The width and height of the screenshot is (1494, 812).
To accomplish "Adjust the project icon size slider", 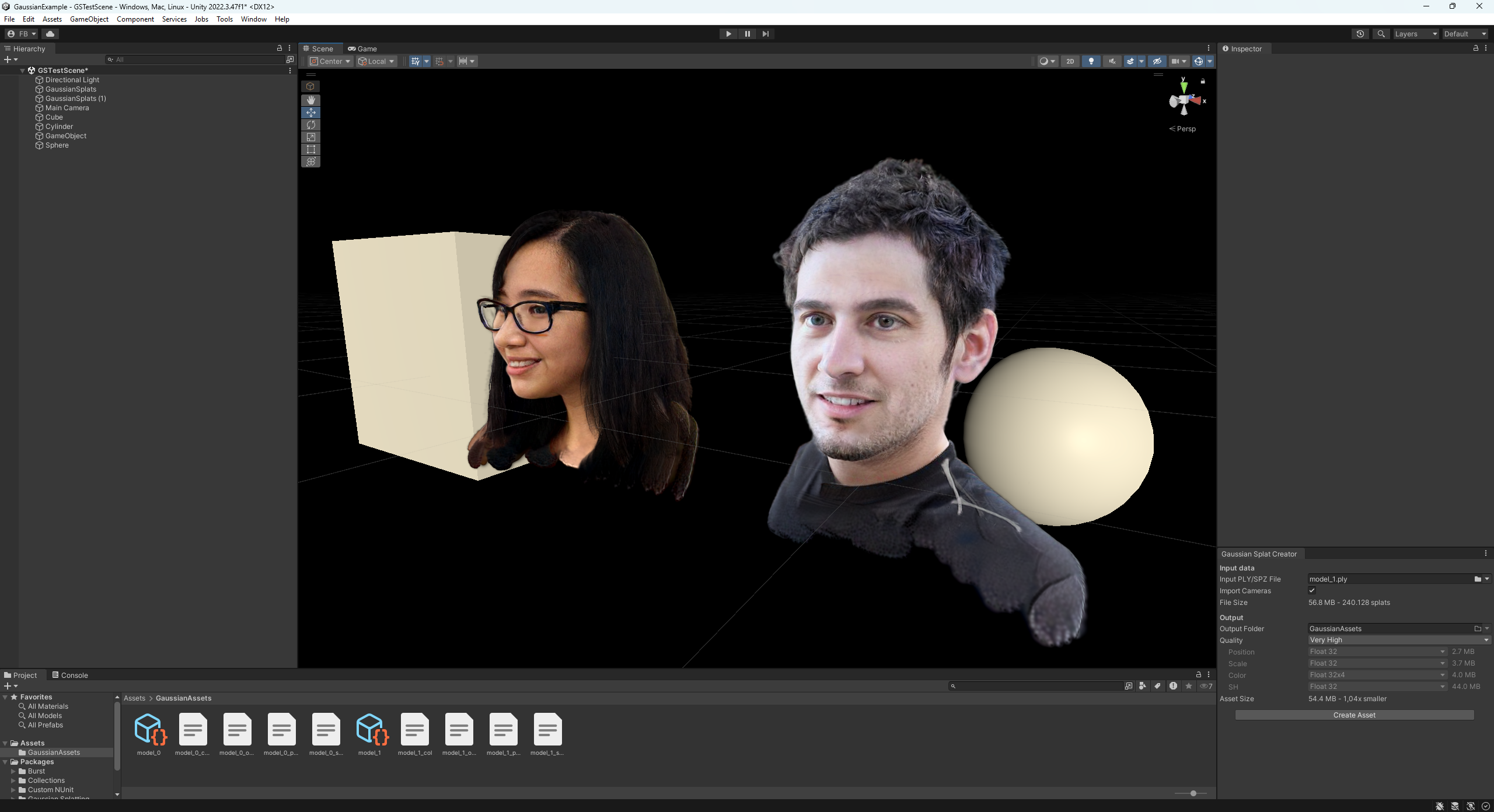I will point(1193,793).
